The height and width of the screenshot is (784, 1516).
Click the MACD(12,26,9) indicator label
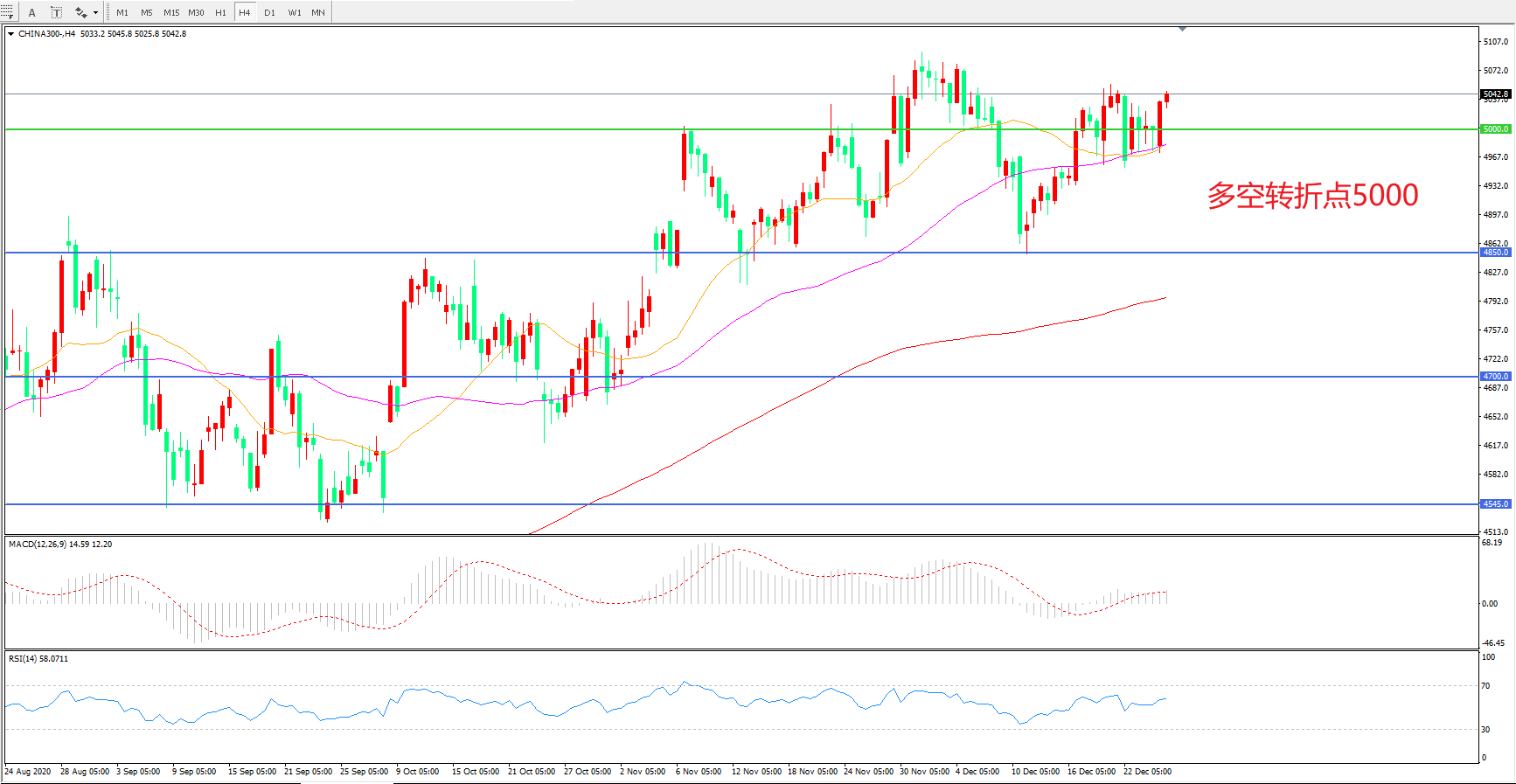tap(59, 545)
